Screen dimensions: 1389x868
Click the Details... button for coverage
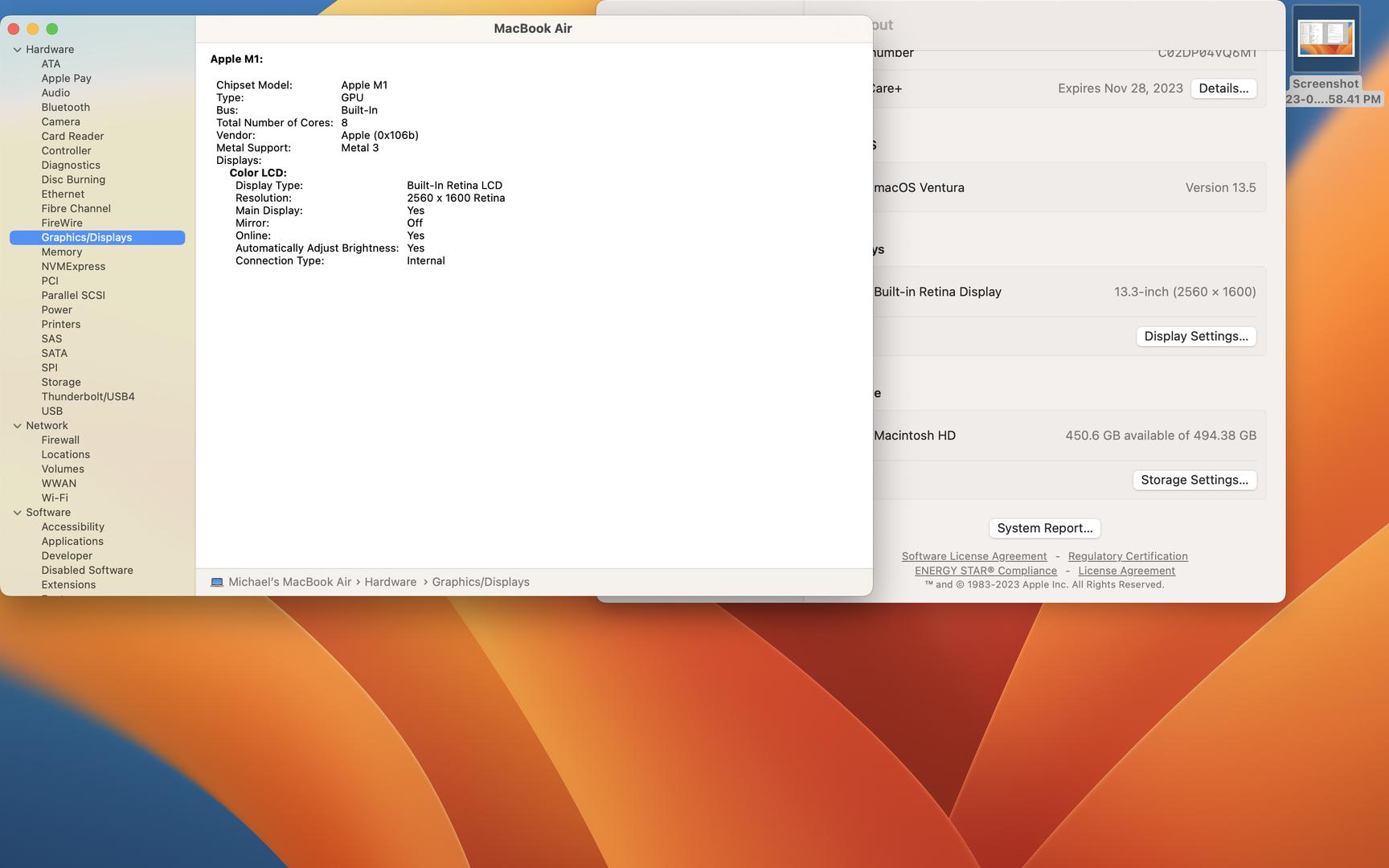(x=1223, y=88)
